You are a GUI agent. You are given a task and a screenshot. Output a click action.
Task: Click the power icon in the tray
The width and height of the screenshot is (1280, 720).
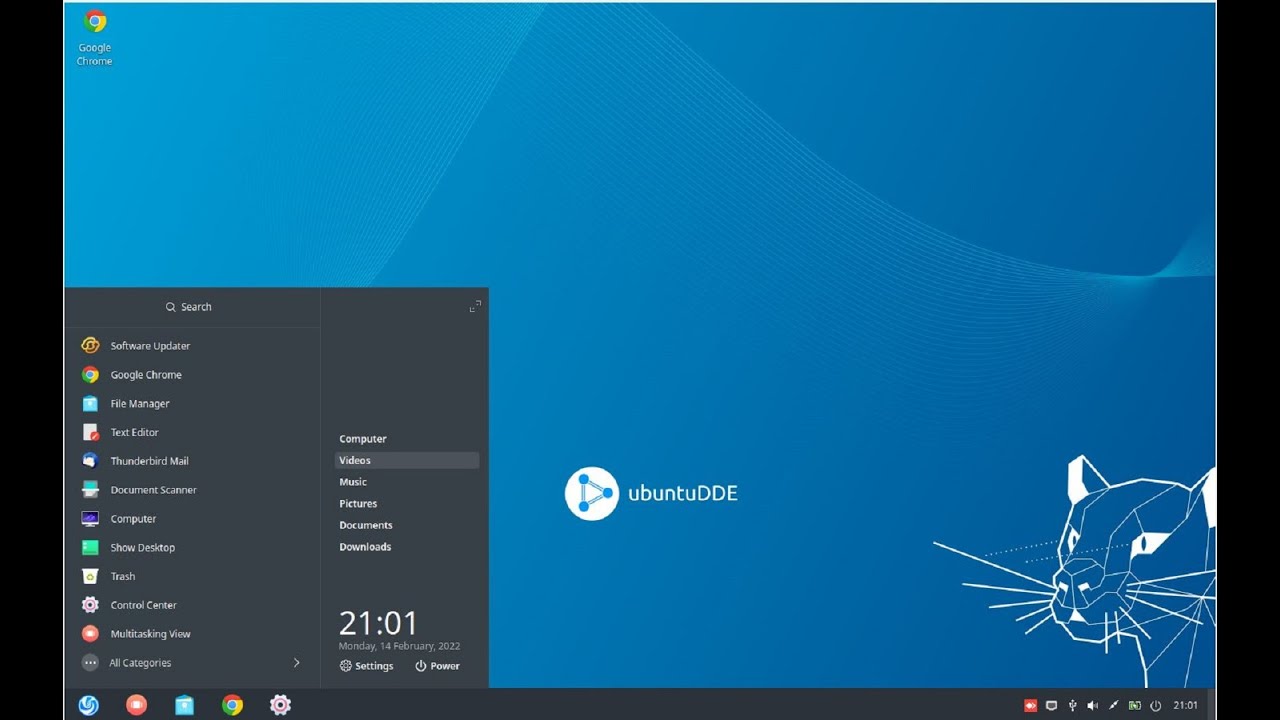[x=1156, y=705]
